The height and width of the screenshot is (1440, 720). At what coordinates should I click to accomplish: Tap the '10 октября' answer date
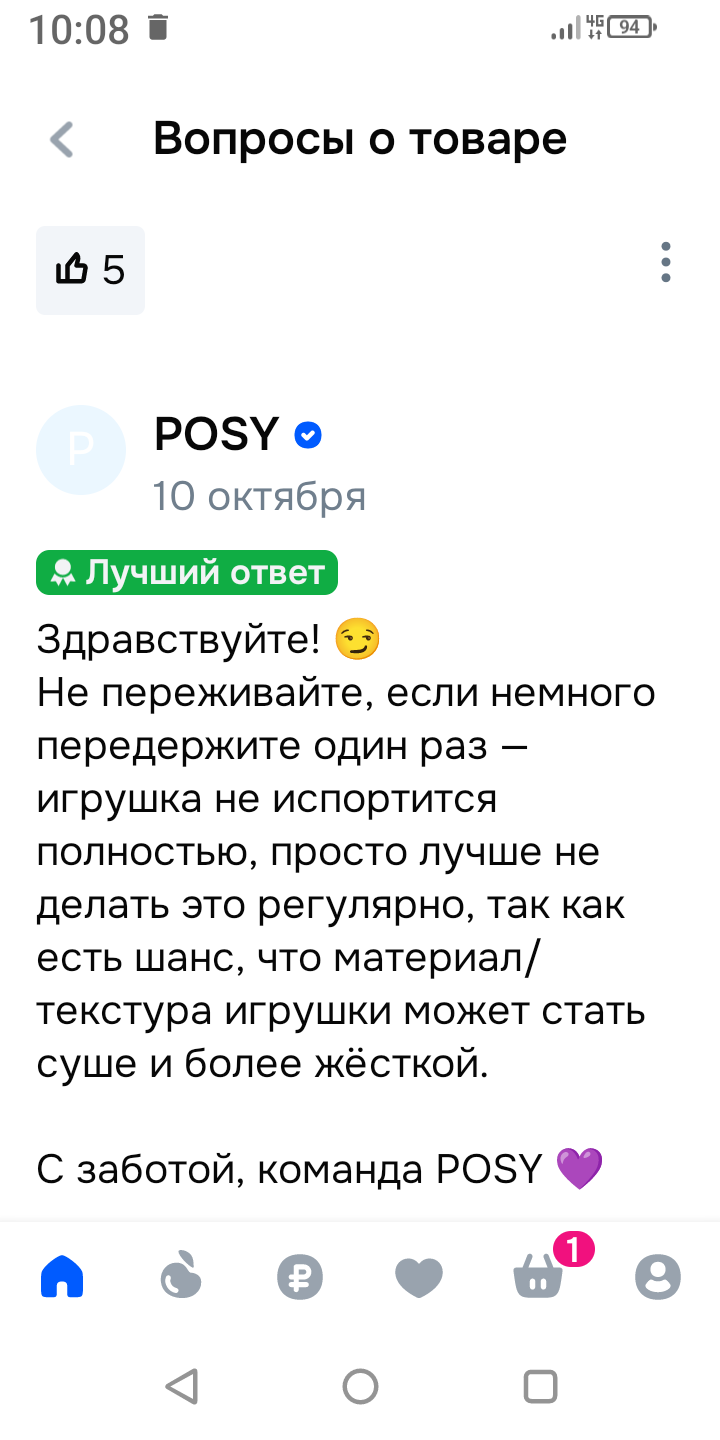point(260,496)
